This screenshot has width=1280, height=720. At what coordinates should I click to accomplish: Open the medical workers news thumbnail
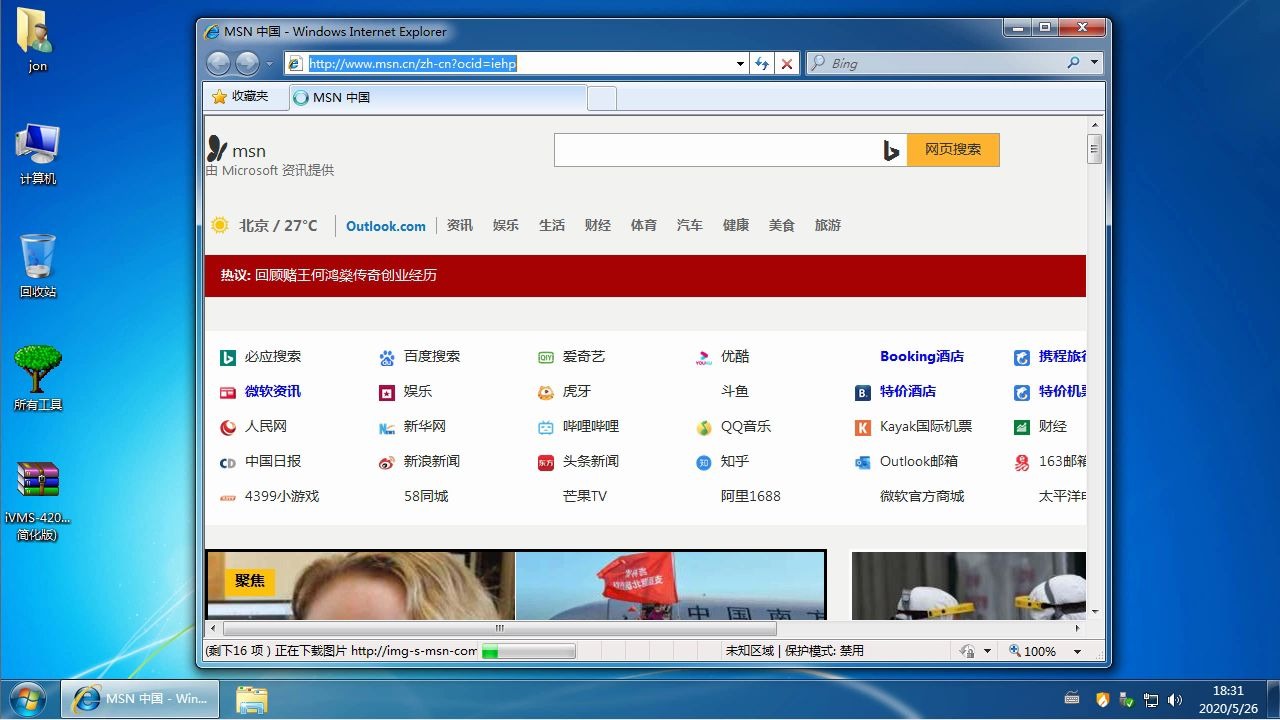coord(968,586)
